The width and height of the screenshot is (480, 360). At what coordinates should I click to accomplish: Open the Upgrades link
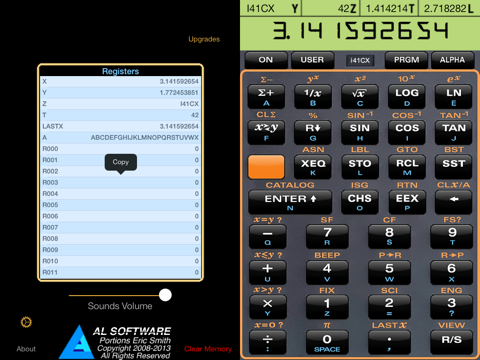204,39
